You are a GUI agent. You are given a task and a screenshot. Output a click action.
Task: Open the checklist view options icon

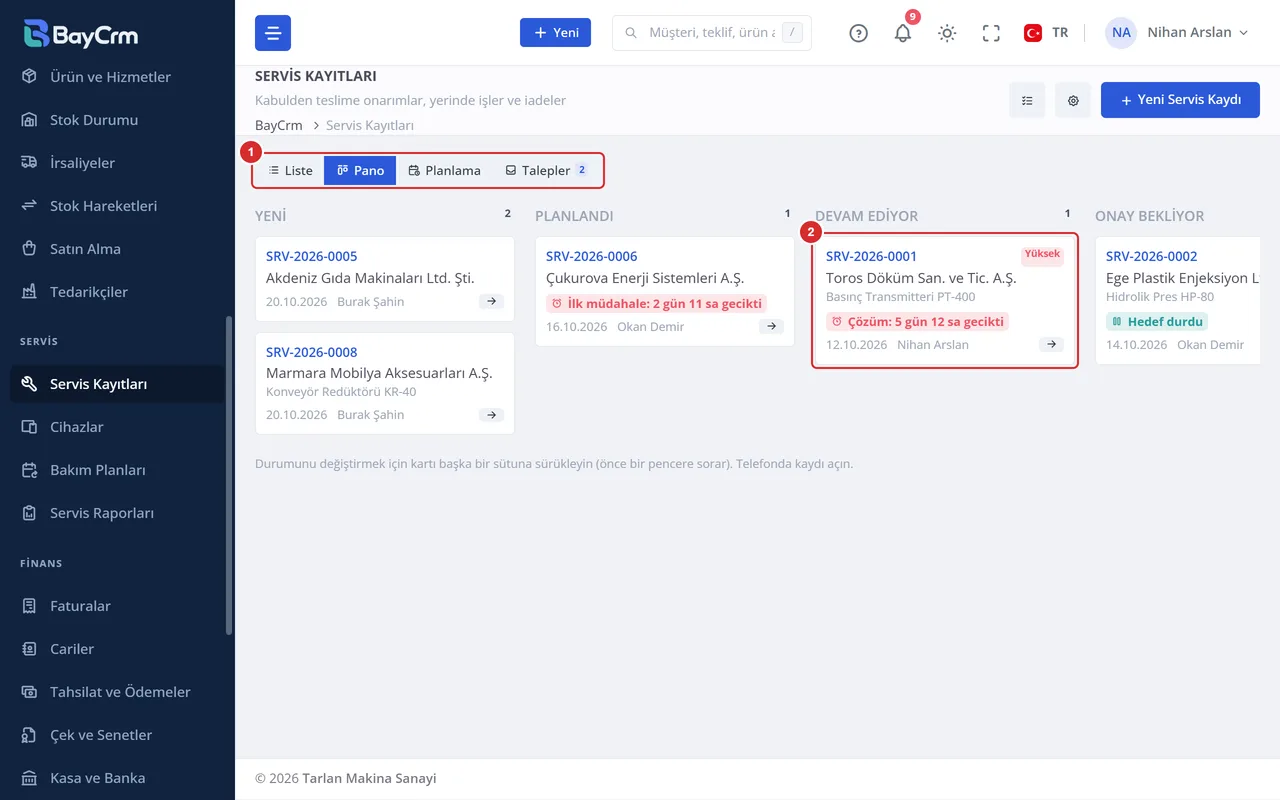point(1027,100)
